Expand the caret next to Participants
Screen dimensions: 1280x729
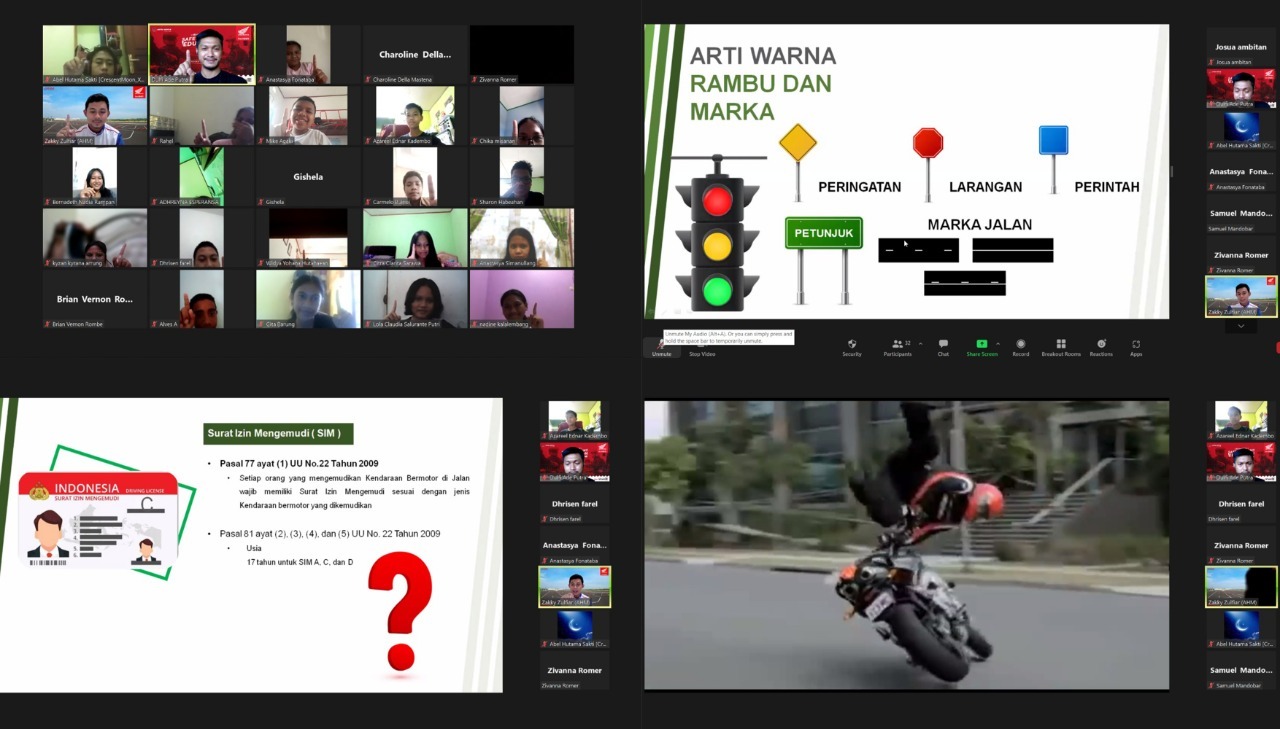point(920,343)
